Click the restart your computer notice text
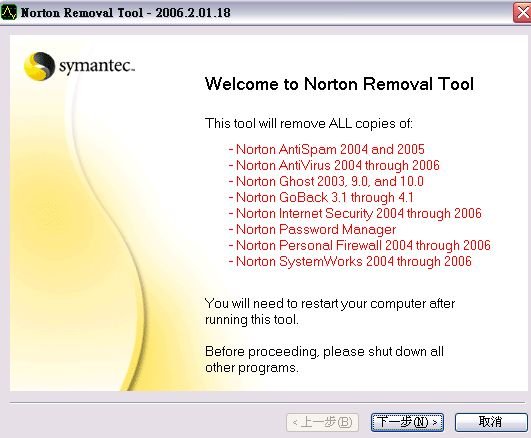 330,311
